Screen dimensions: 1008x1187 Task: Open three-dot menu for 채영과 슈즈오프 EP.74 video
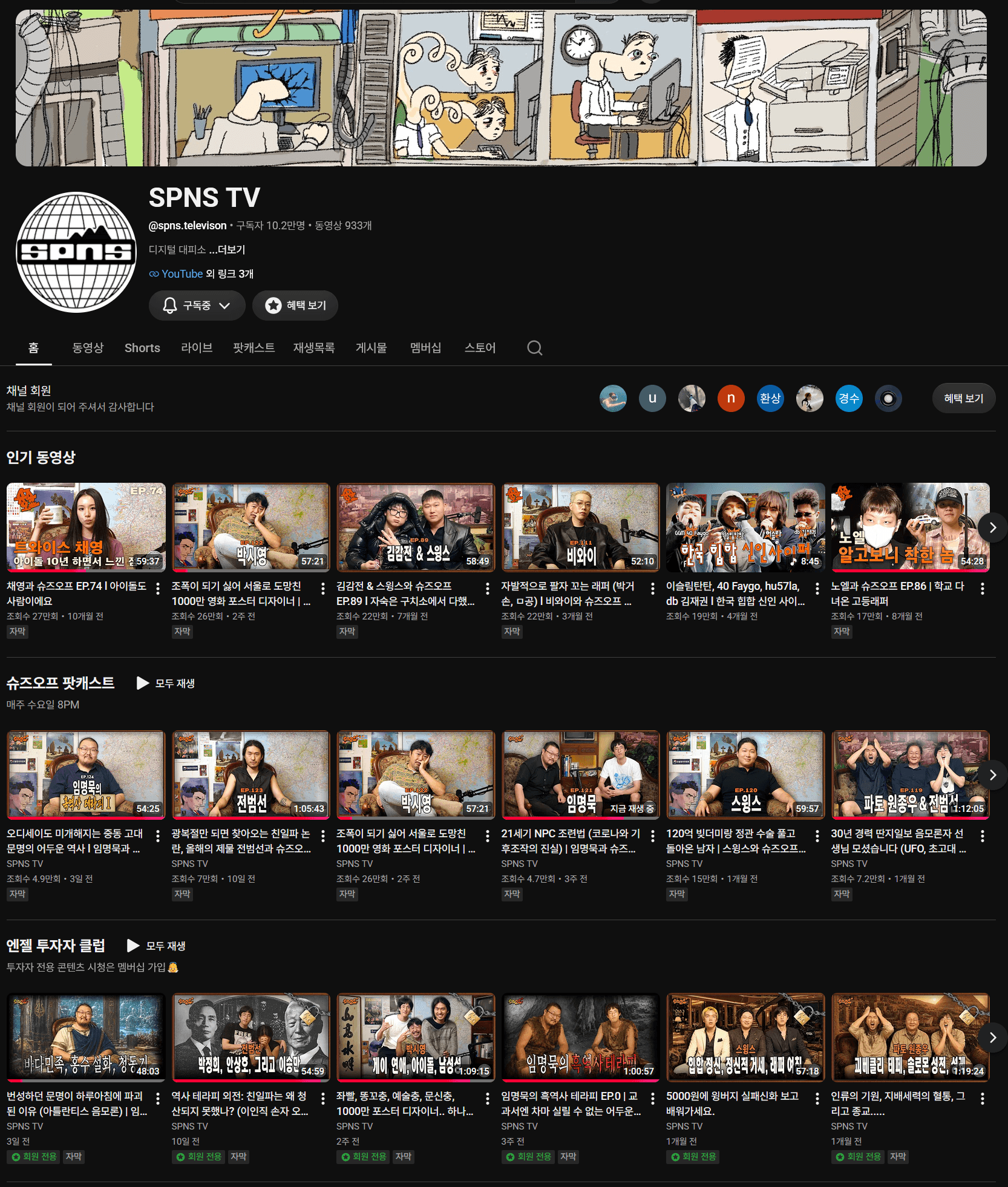click(x=158, y=588)
